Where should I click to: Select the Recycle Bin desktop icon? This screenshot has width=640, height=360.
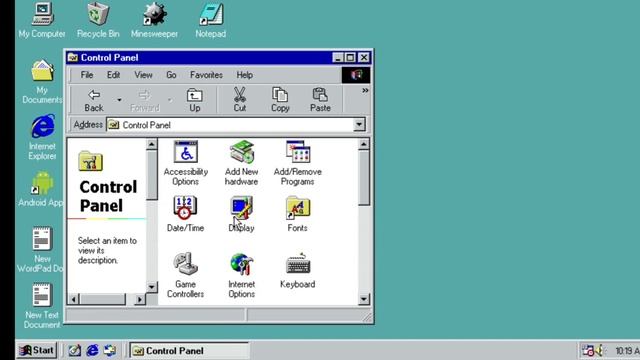[98, 20]
